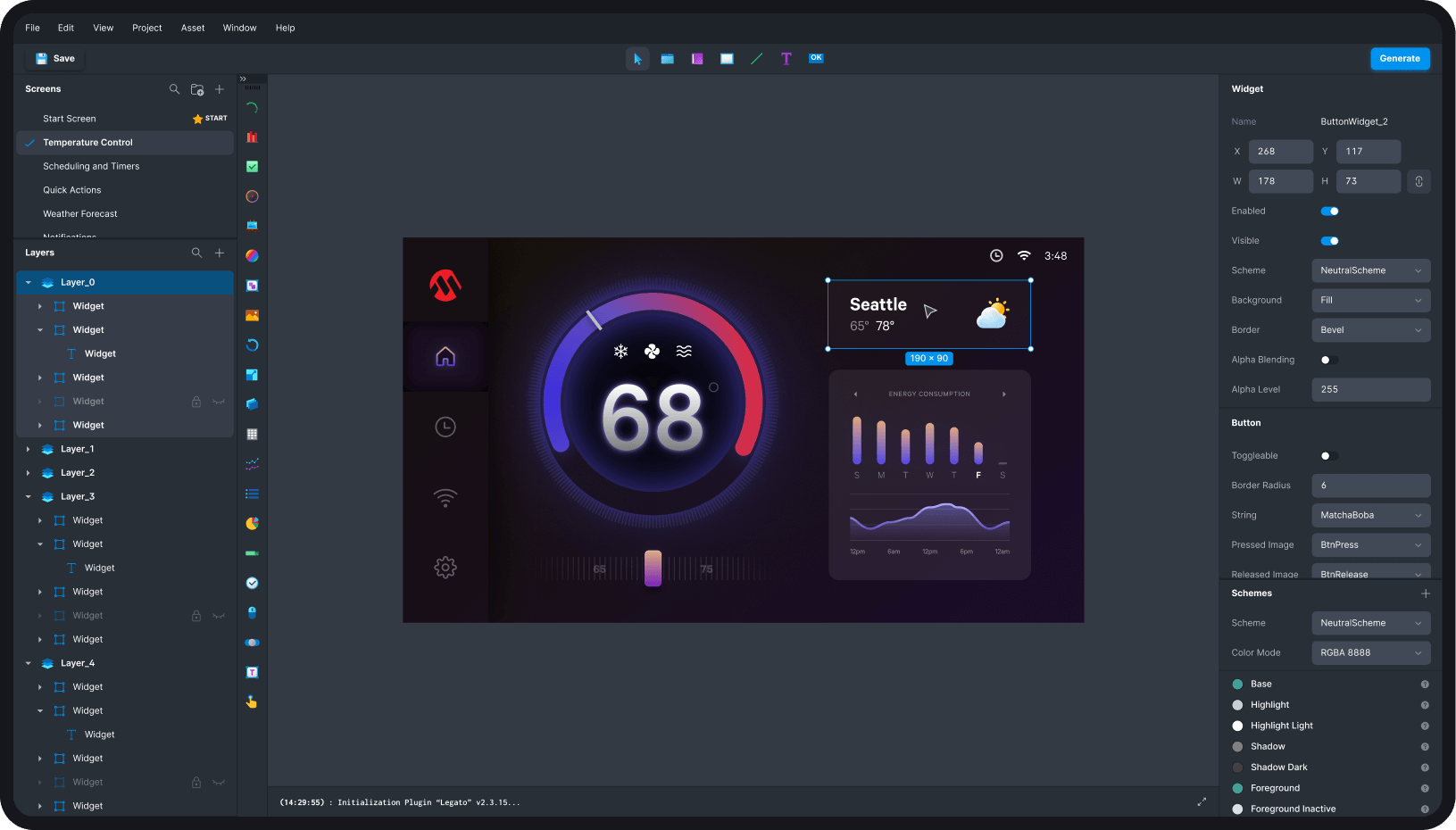
Task: Add an arc widget from the palette
Action: (253, 108)
